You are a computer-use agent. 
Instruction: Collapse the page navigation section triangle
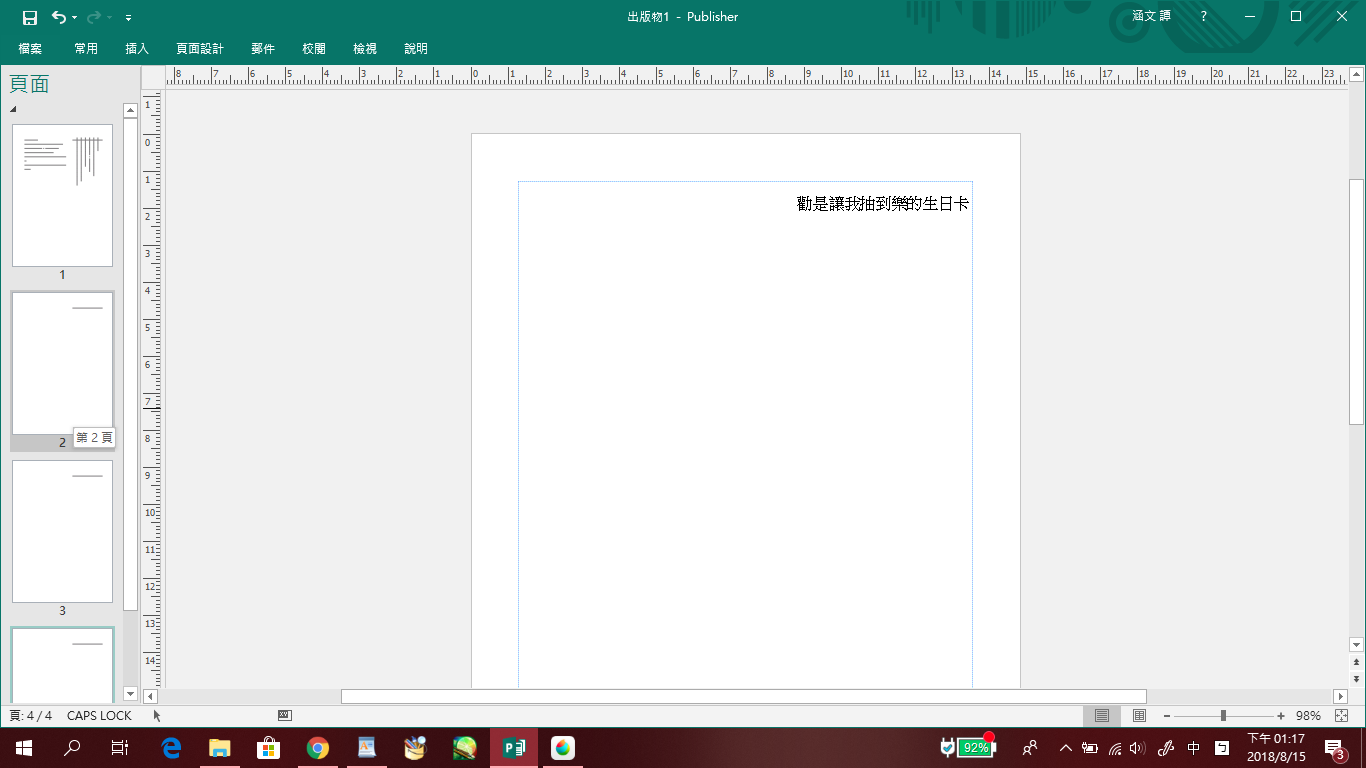tap(14, 109)
